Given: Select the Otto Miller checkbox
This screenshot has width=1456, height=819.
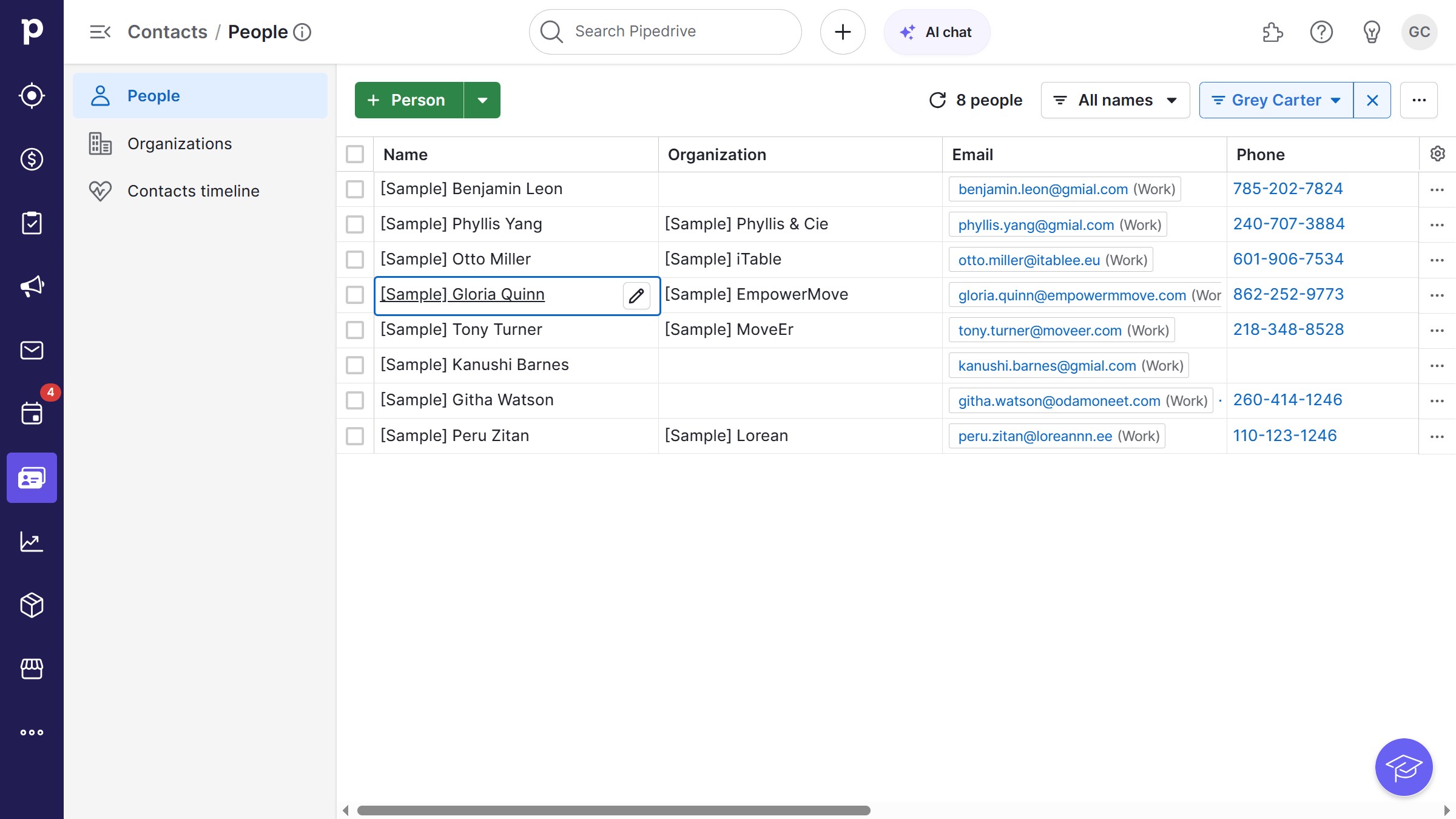Looking at the screenshot, I should (x=355, y=260).
